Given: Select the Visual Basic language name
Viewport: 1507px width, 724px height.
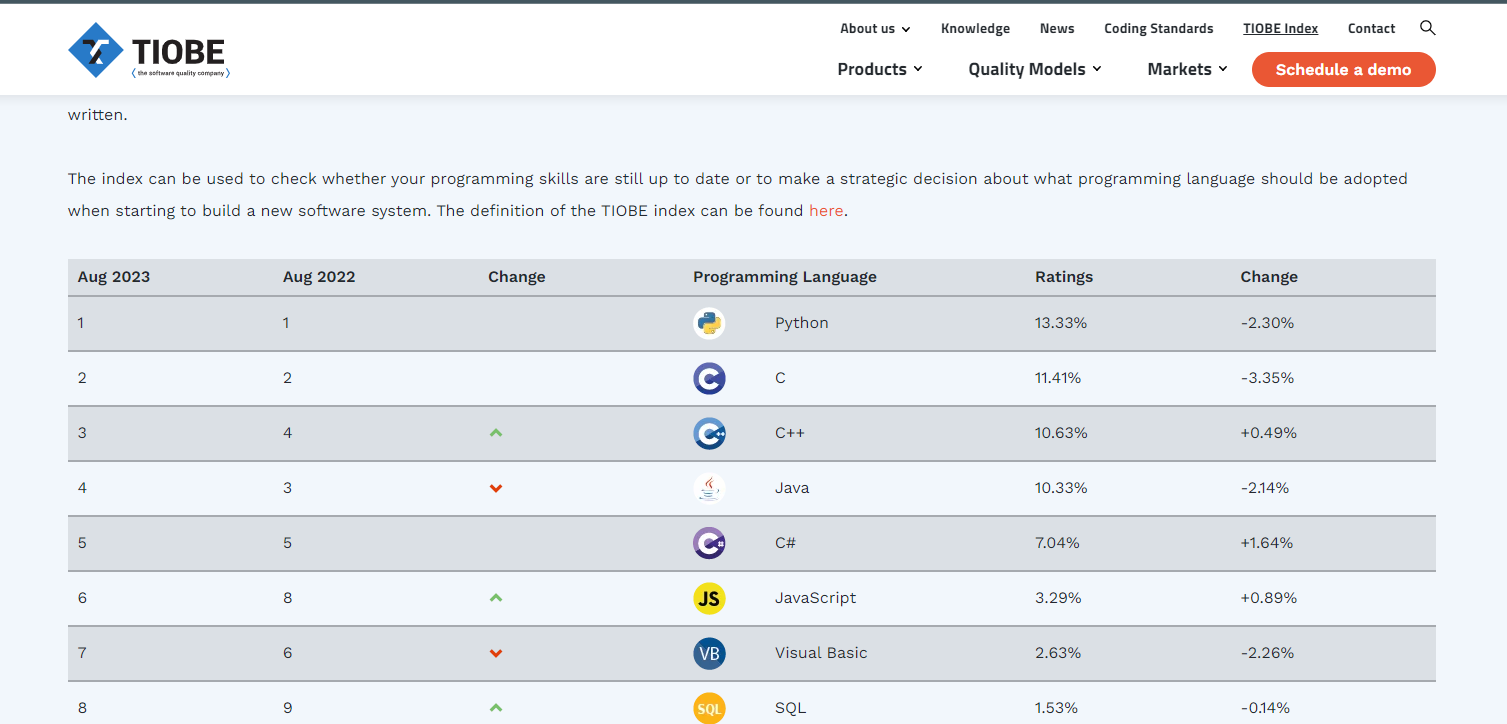Looking at the screenshot, I should pyautogui.click(x=821, y=653).
